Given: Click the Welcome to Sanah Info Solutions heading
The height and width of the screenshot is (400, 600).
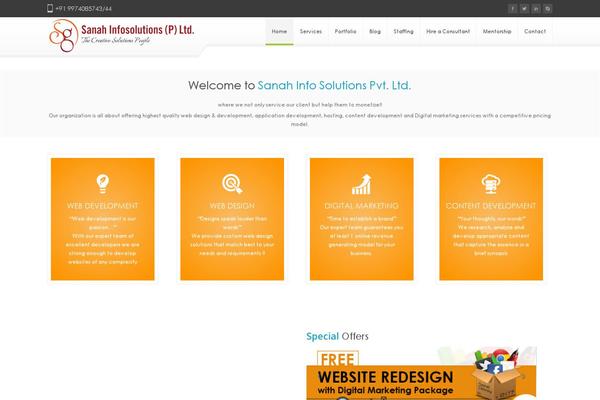Looking at the screenshot, I should (300, 85).
